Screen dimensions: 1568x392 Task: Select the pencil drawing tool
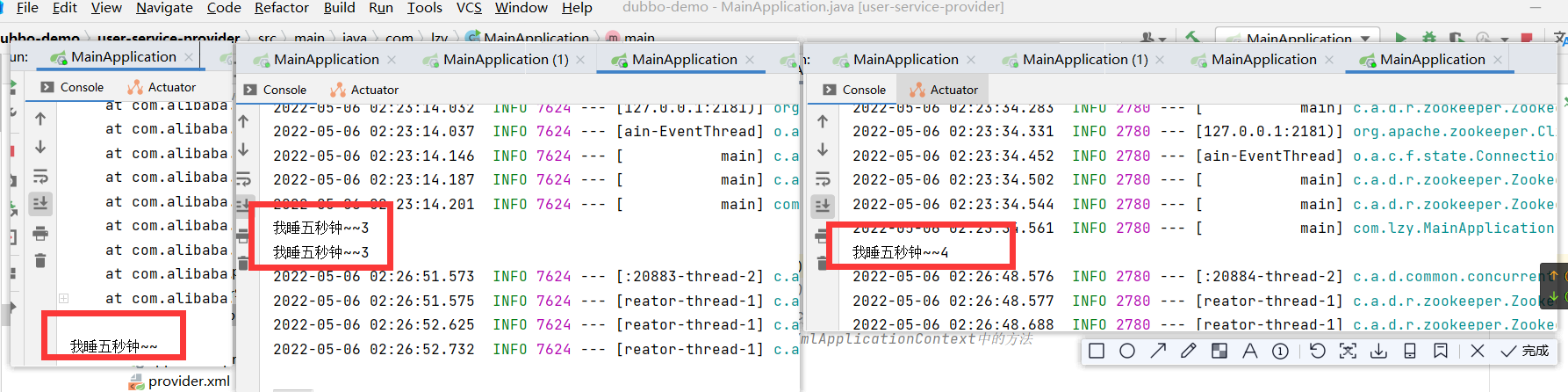(1189, 351)
